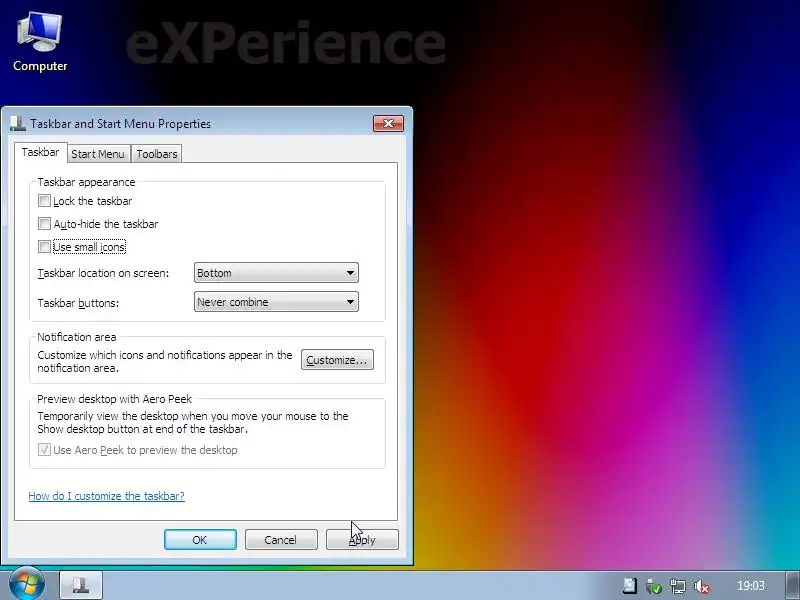800x600 pixels.
Task: Switch to the Start Menu tab
Action: tap(98, 154)
